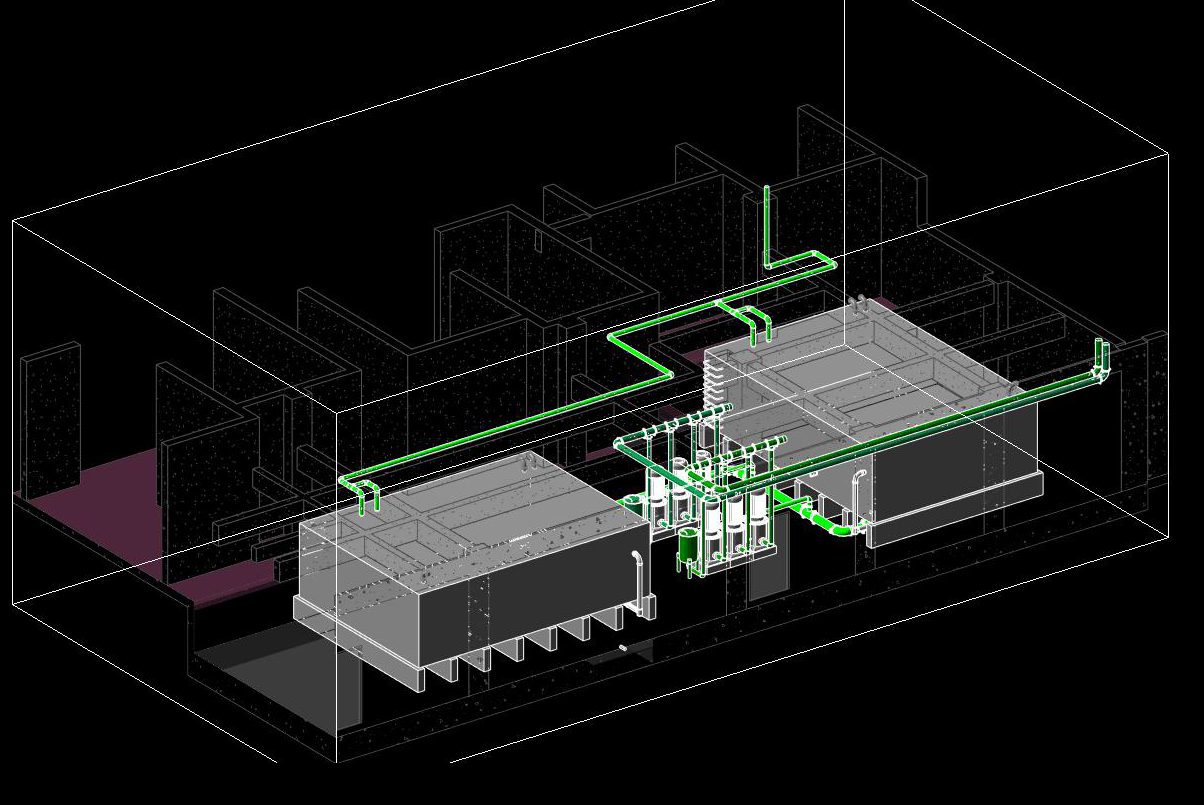Click the green pressure vessel near pumps

pyautogui.click(x=688, y=547)
